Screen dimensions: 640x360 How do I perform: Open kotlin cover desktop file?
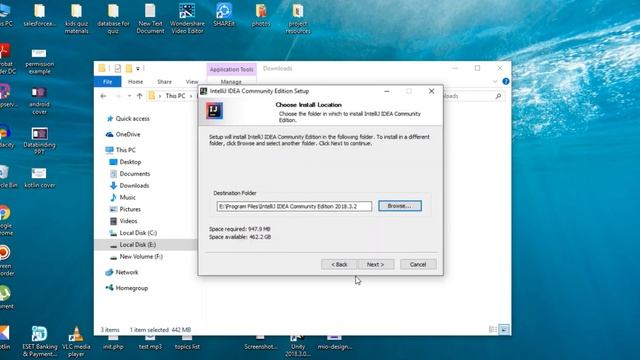tap(39, 178)
